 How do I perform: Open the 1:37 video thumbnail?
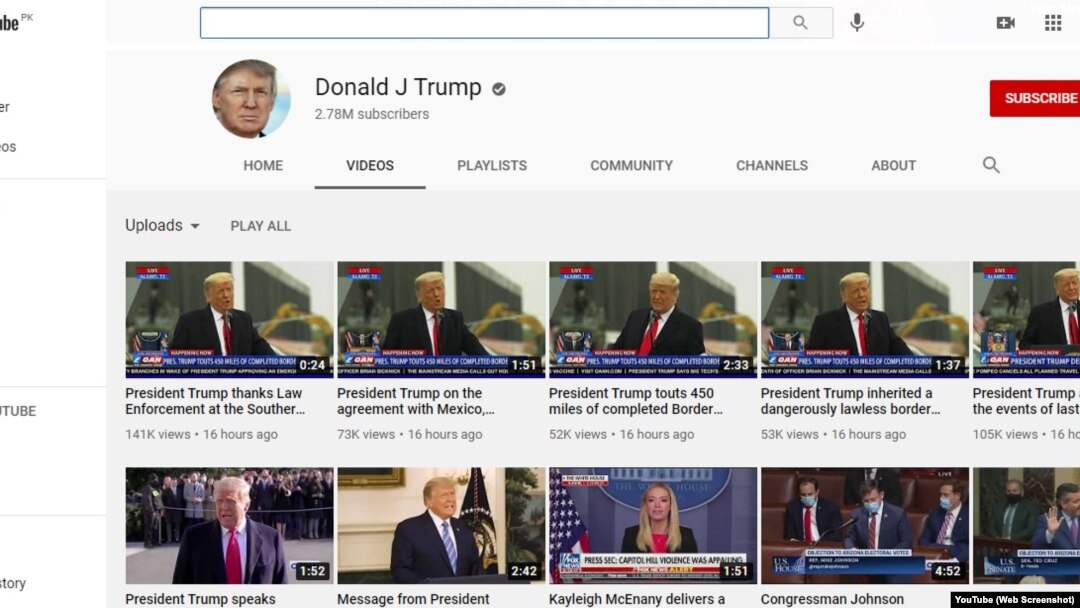pos(864,319)
